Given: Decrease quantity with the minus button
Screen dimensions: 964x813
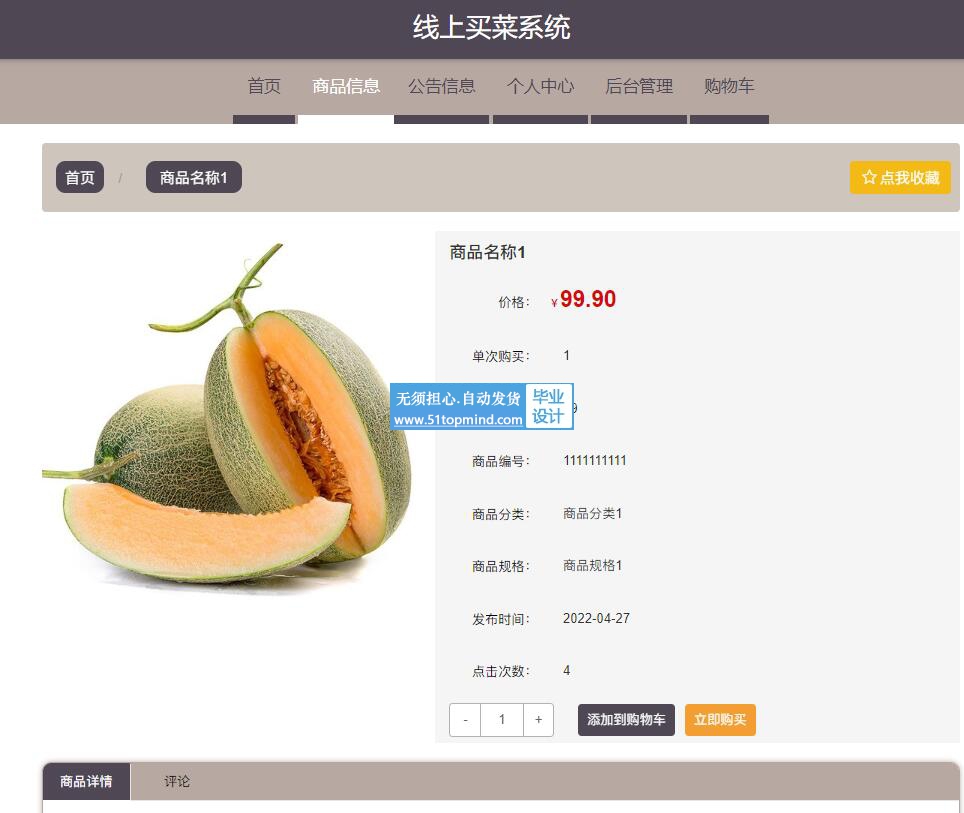Looking at the screenshot, I should point(465,720).
